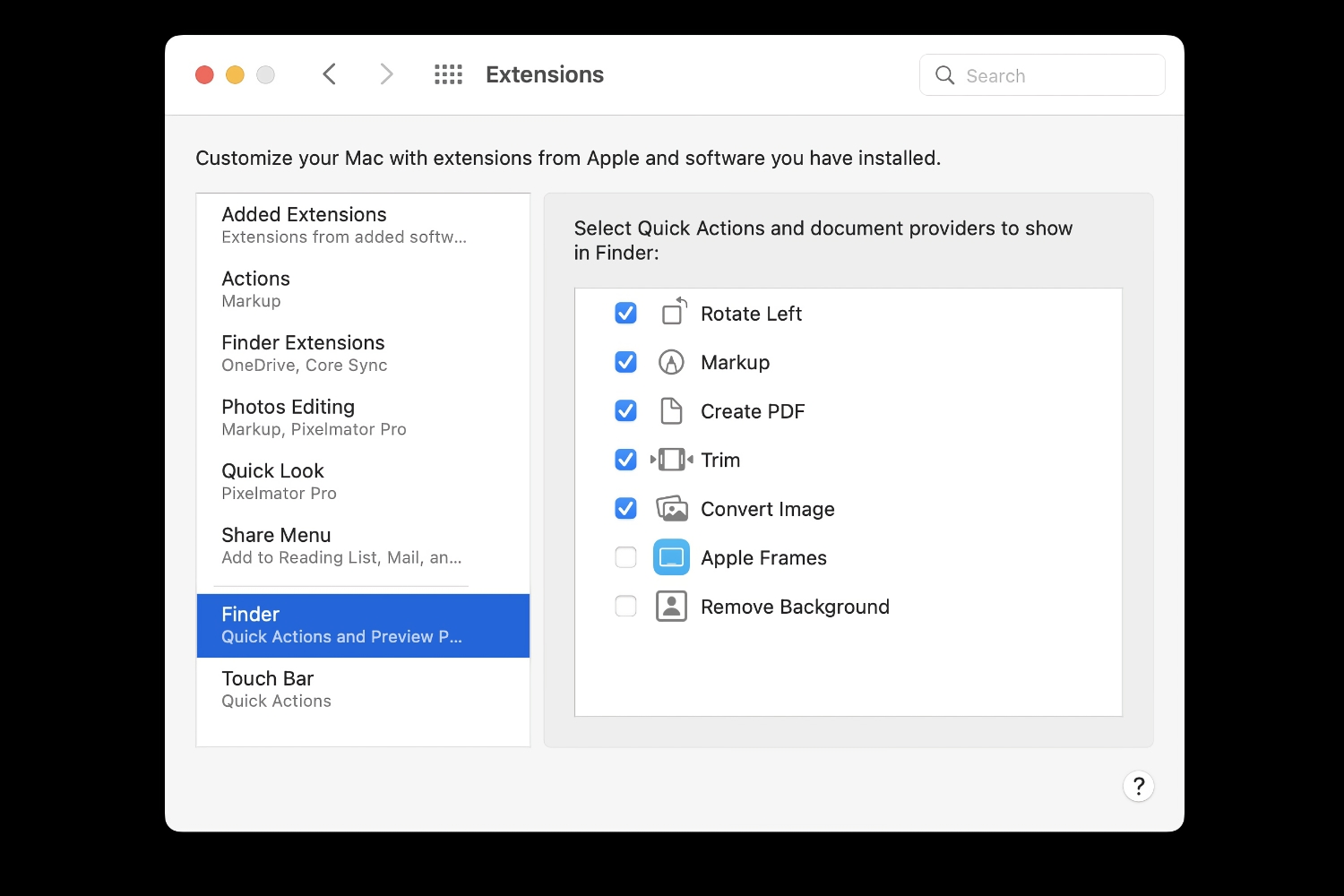Viewport: 1344px width, 896px height.
Task: Uncheck the Markup checkbox
Action: [625, 362]
